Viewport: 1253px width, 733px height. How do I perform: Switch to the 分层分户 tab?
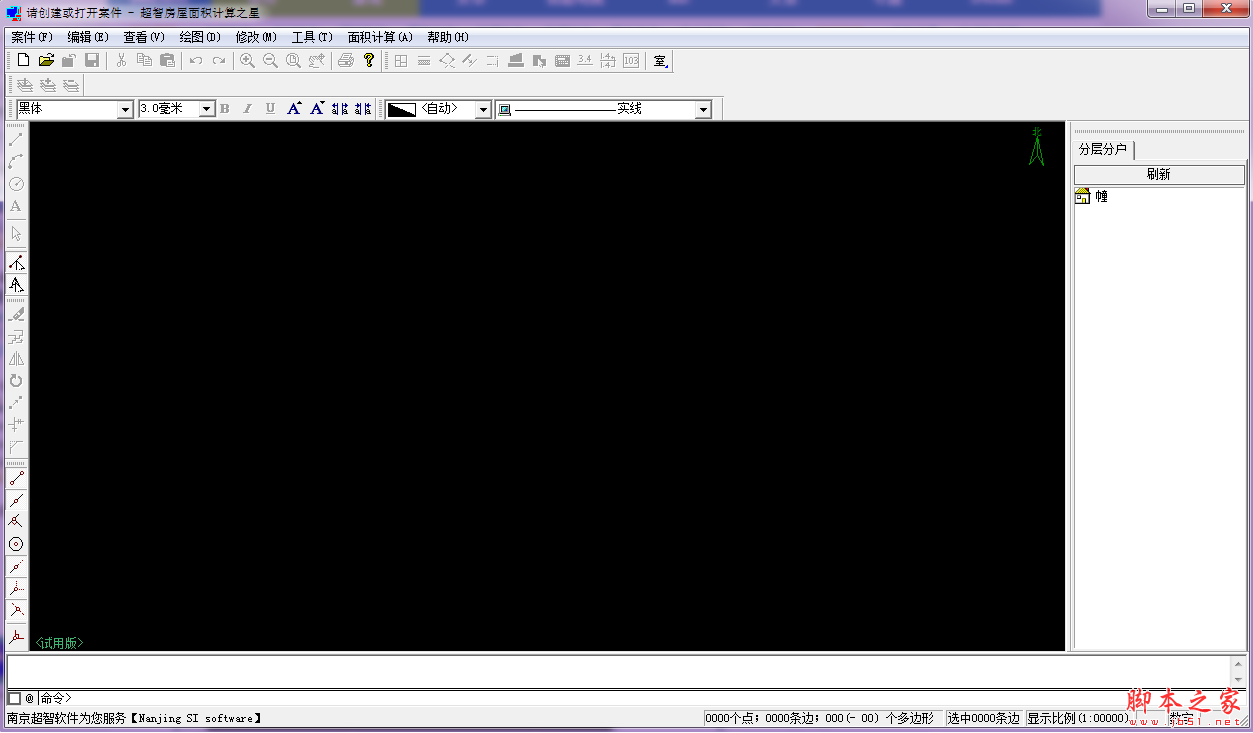point(1103,151)
